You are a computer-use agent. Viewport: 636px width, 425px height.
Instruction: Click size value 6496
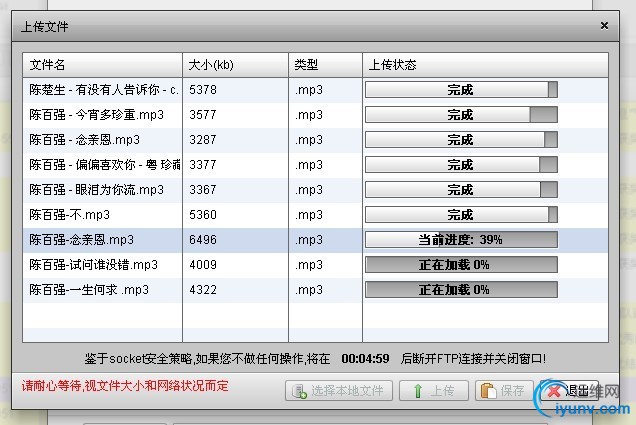click(203, 240)
